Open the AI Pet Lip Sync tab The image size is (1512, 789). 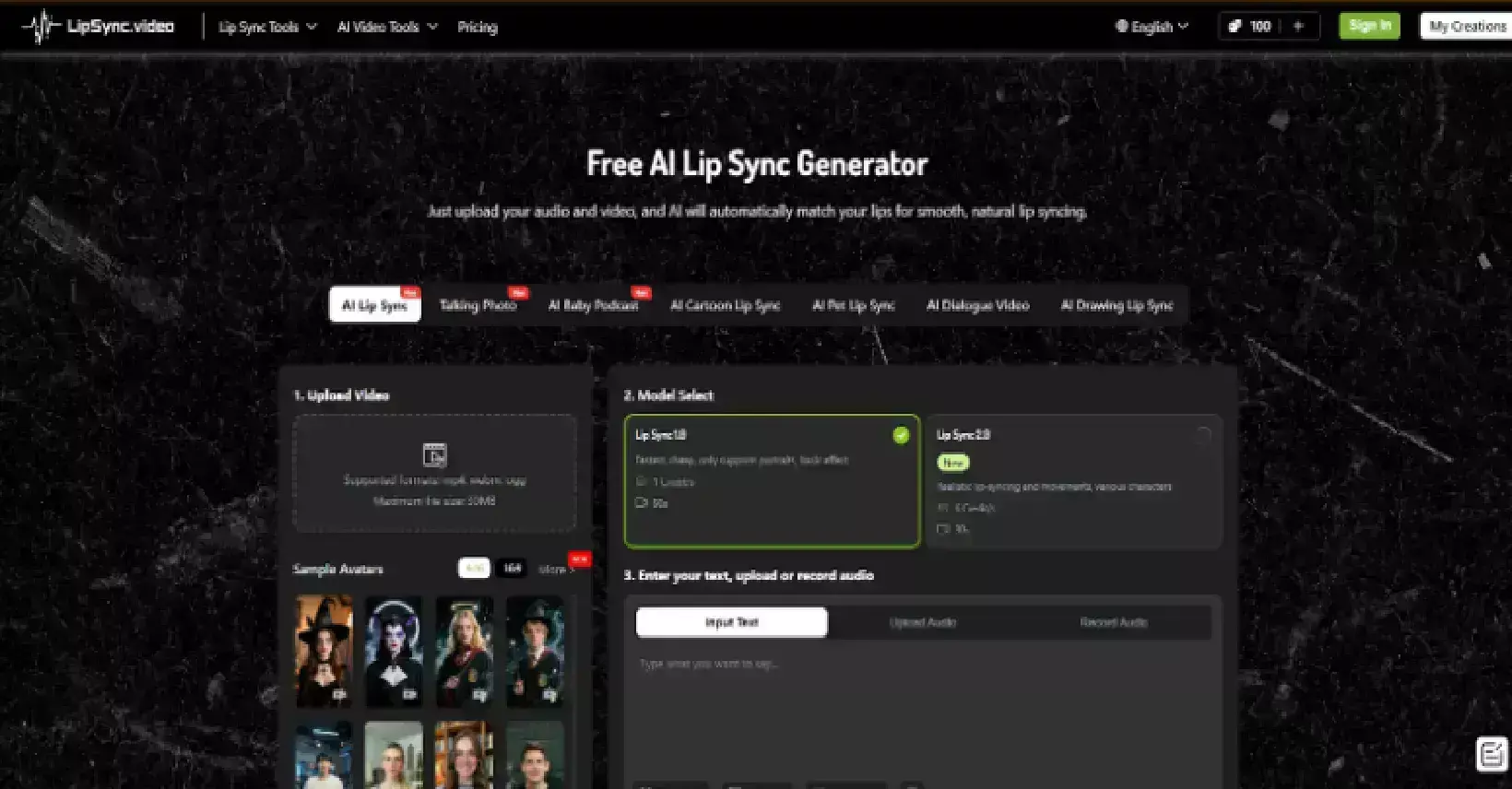coord(853,305)
